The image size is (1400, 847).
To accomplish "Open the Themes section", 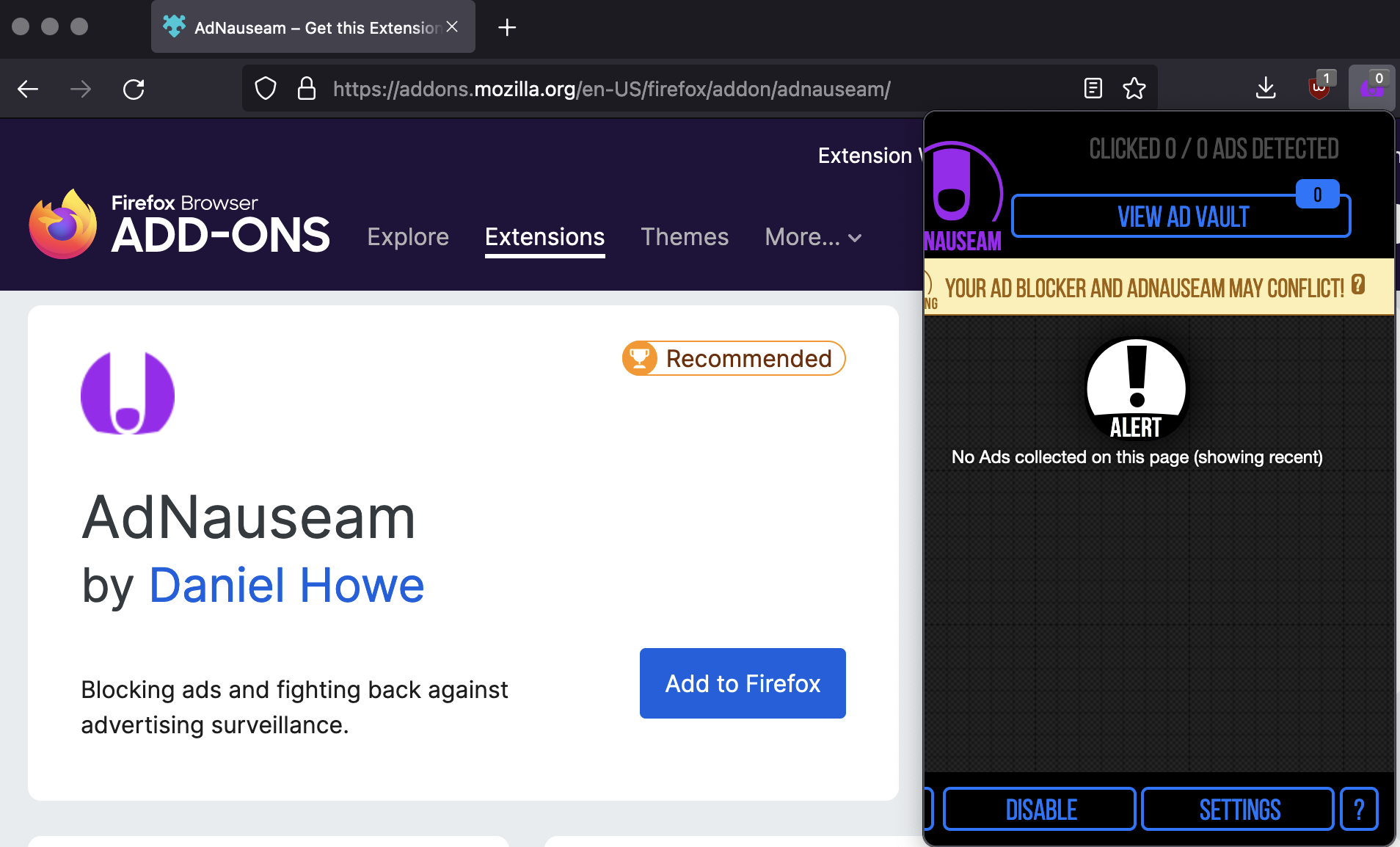I will coord(685,237).
